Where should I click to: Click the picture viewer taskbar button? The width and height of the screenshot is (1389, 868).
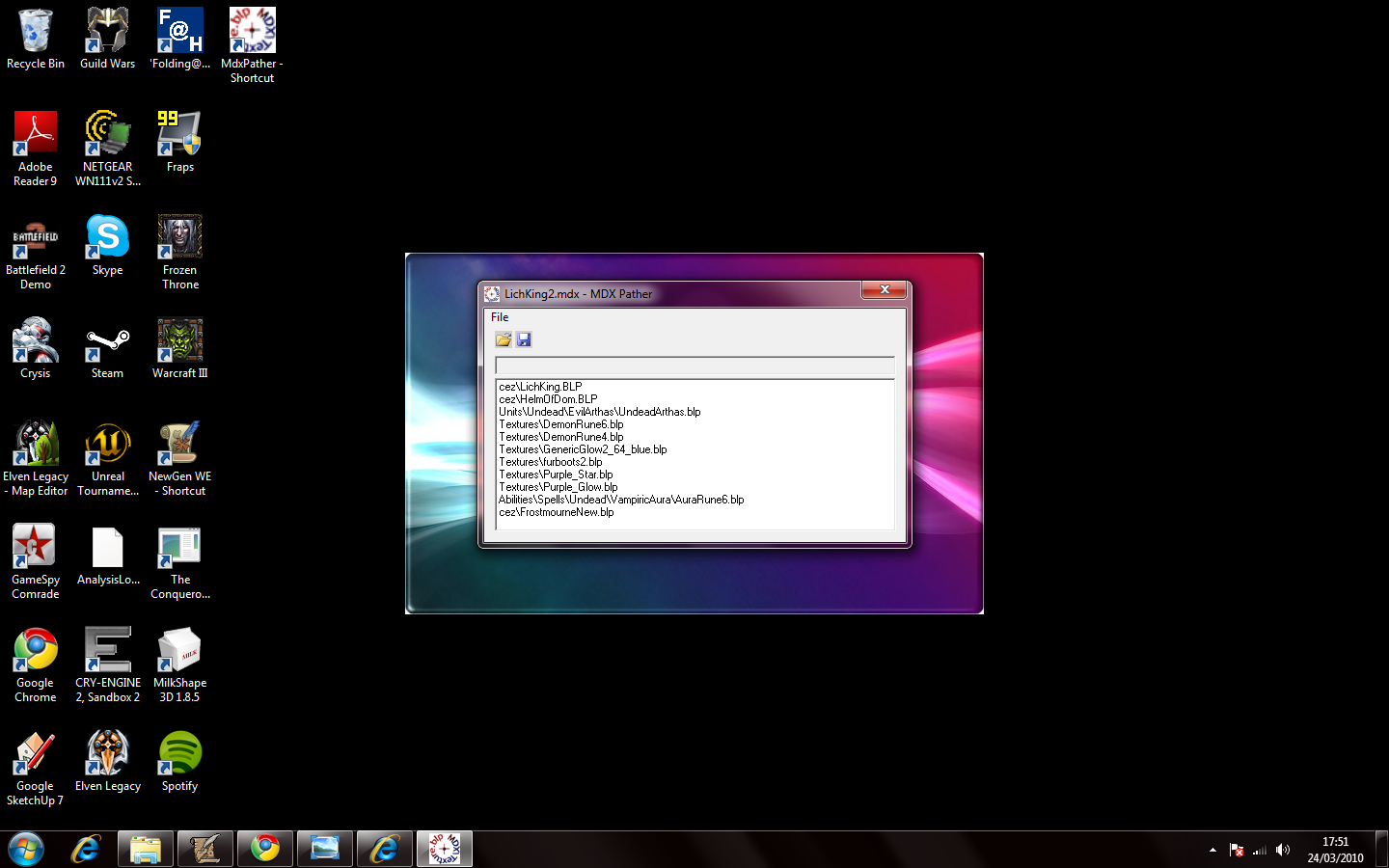click(x=325, y=850)
